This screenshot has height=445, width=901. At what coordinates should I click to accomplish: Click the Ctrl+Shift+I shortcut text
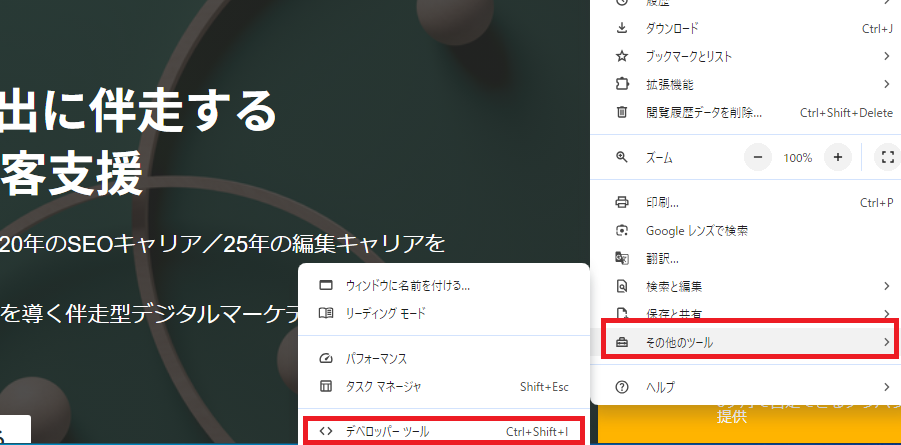pyautogui.click(x=537, y=431)
